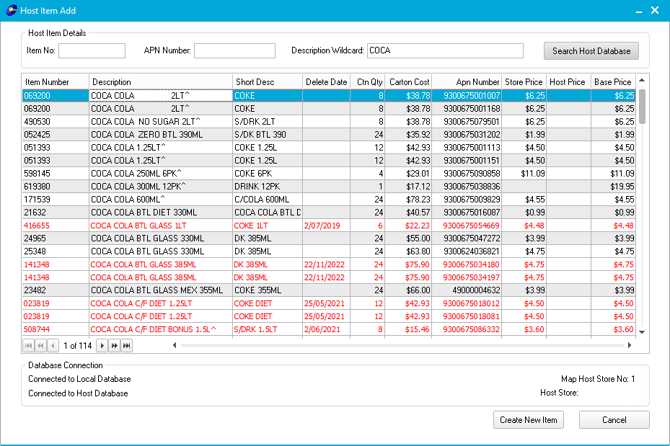Click the app icon in title bar
670x446 pixels.
(10, 9)
